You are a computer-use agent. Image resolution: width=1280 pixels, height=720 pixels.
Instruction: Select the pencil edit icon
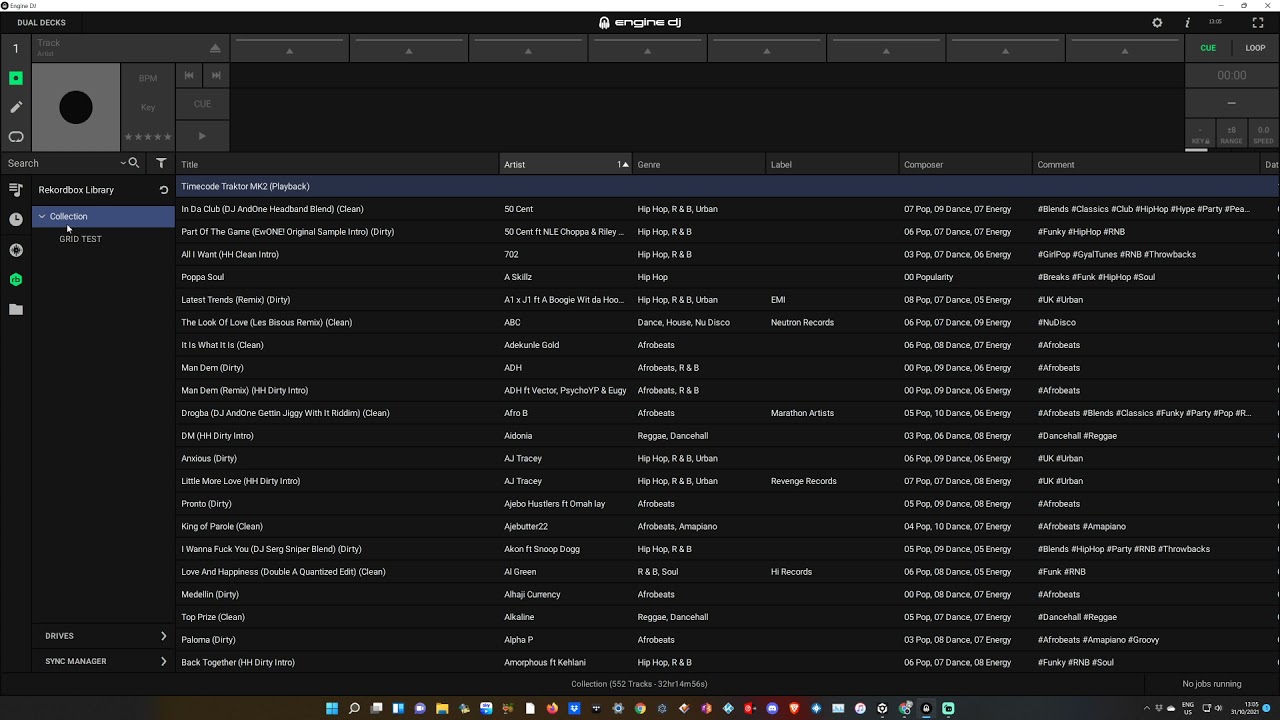pyautogui.click(x=16, y=107)
